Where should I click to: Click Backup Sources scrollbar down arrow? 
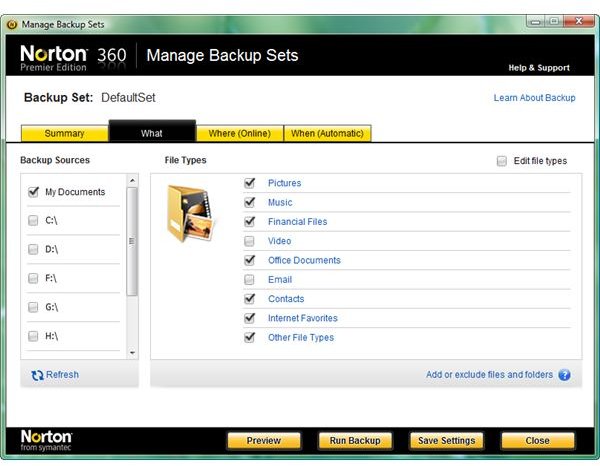[132, 352]
